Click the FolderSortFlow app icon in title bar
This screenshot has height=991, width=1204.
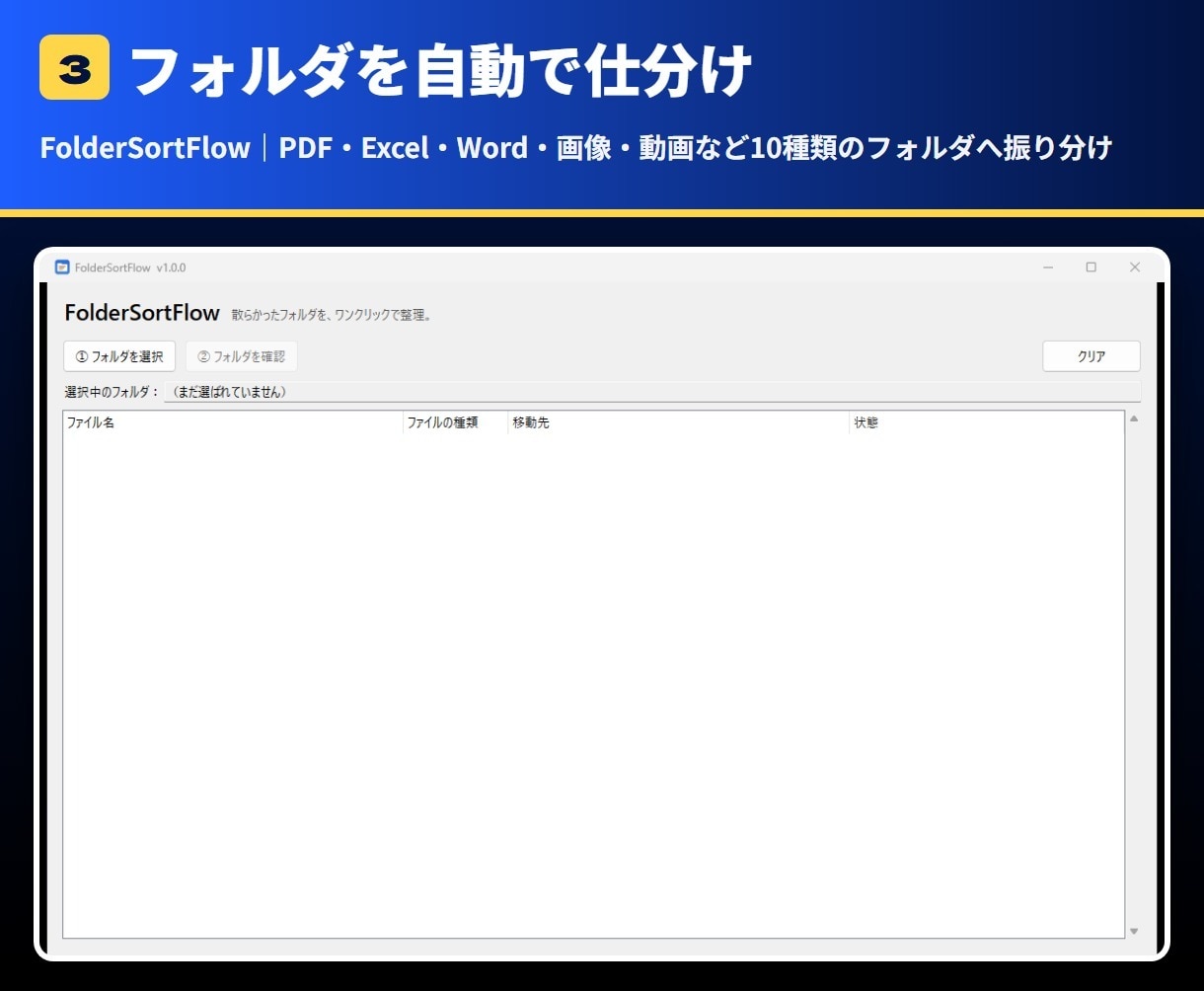(62, 267)
